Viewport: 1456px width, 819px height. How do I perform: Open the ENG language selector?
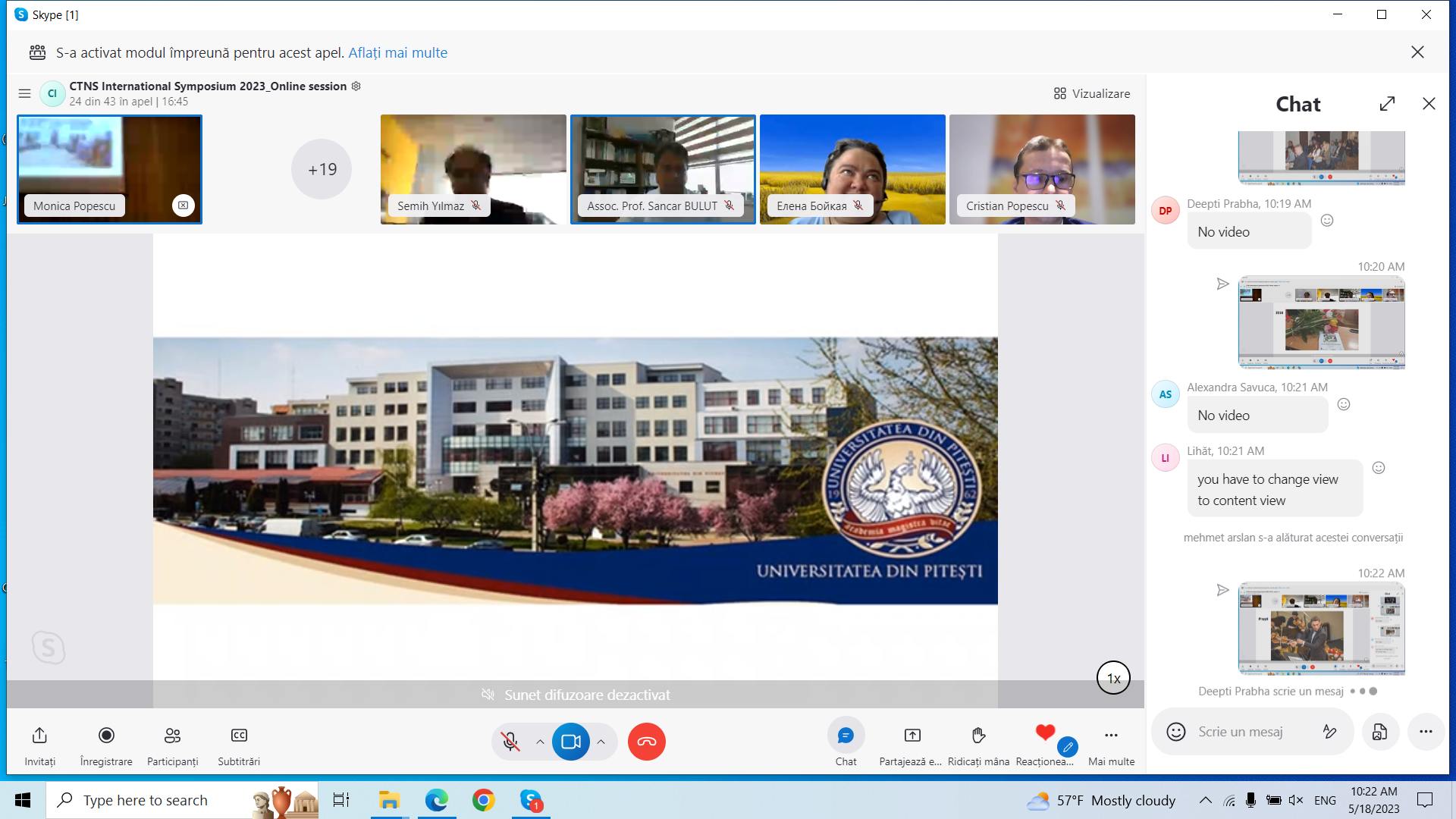point(1325,800)
